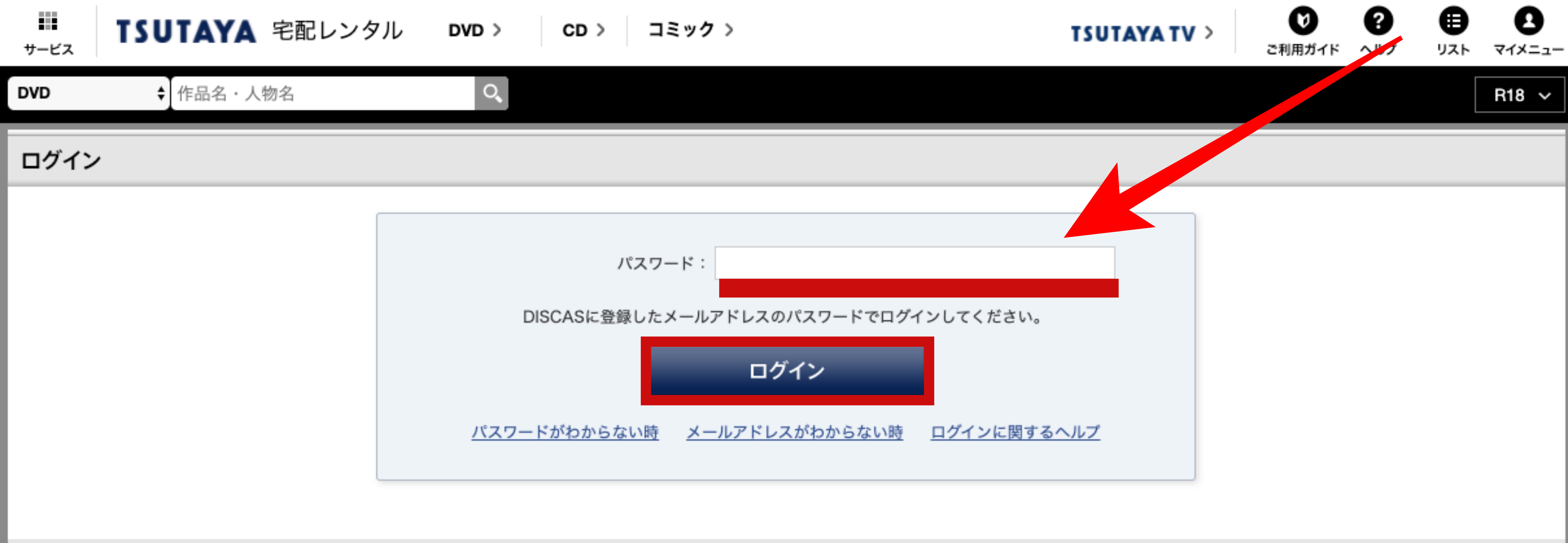Click the TSUTAYA logo
1568x543 pixels.
186,32
